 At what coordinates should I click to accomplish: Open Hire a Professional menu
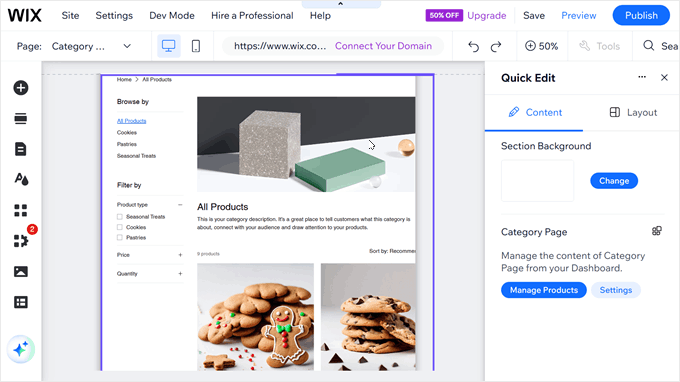point(252,16)
